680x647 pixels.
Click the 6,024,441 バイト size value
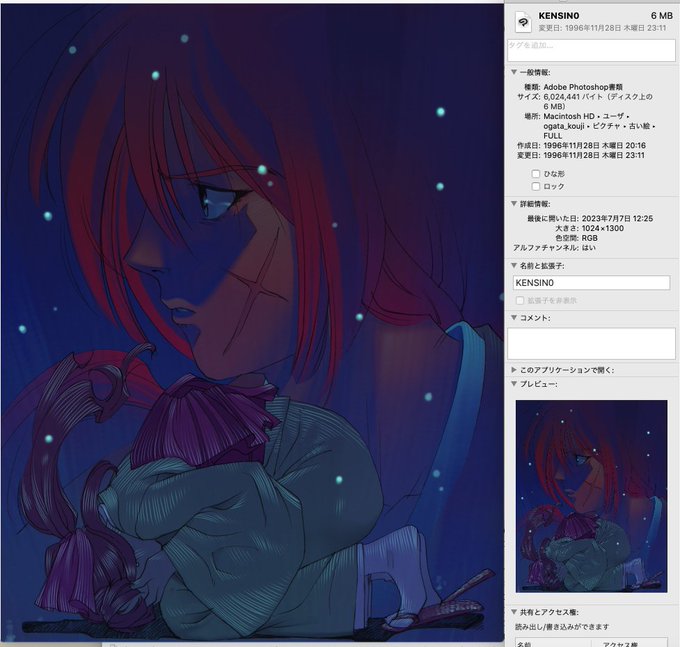tap(598, 101)
